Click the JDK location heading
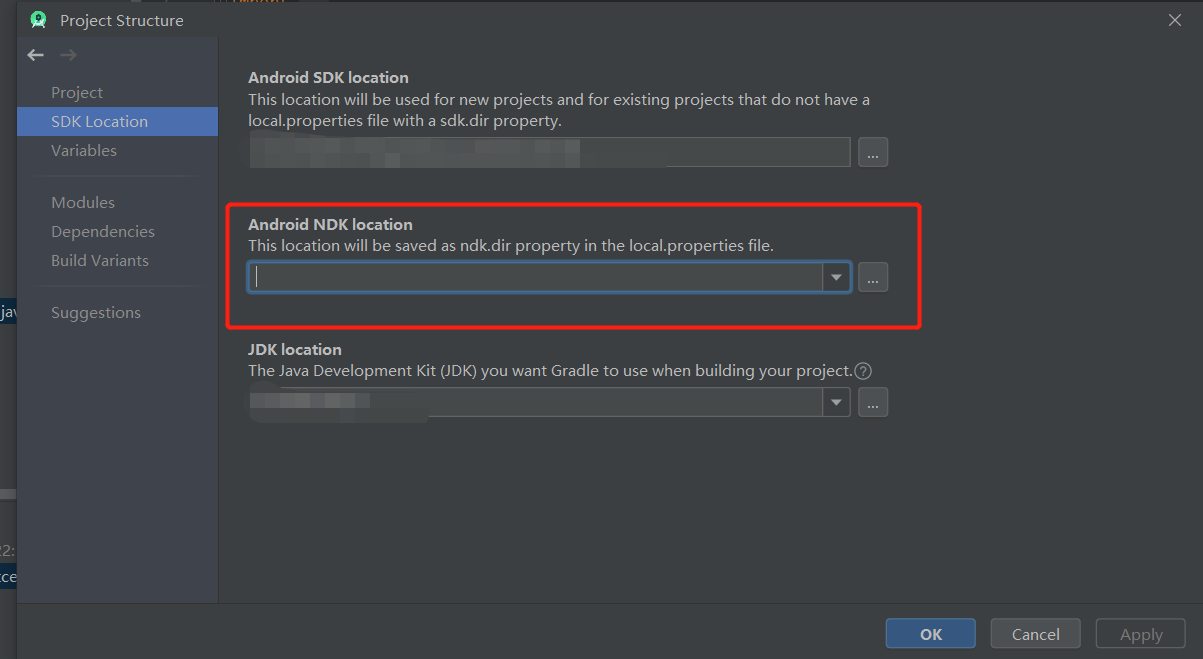 click(x=295, y=349)
